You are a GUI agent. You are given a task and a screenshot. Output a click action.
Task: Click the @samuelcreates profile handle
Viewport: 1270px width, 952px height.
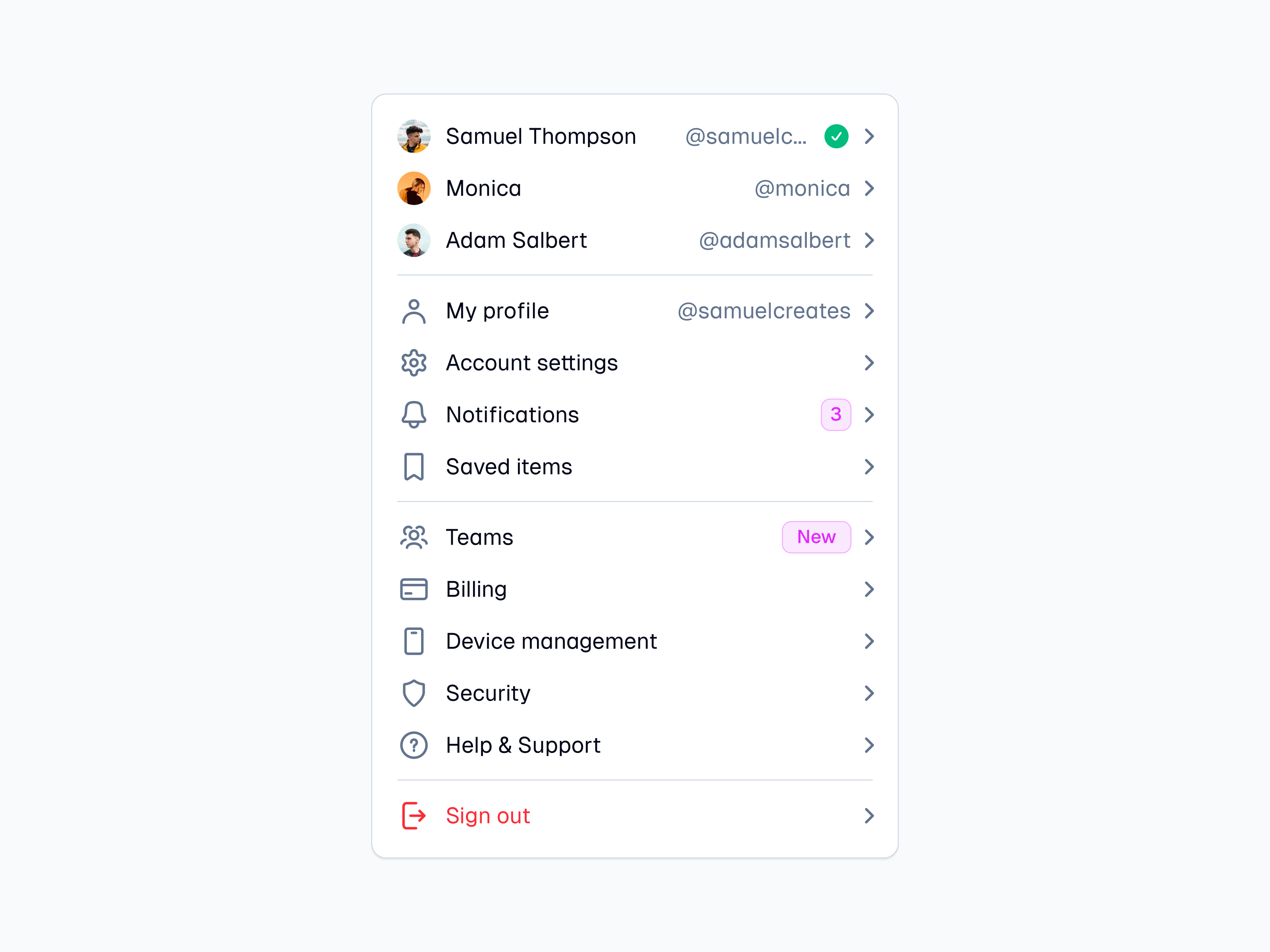click(x=764, y=311)
